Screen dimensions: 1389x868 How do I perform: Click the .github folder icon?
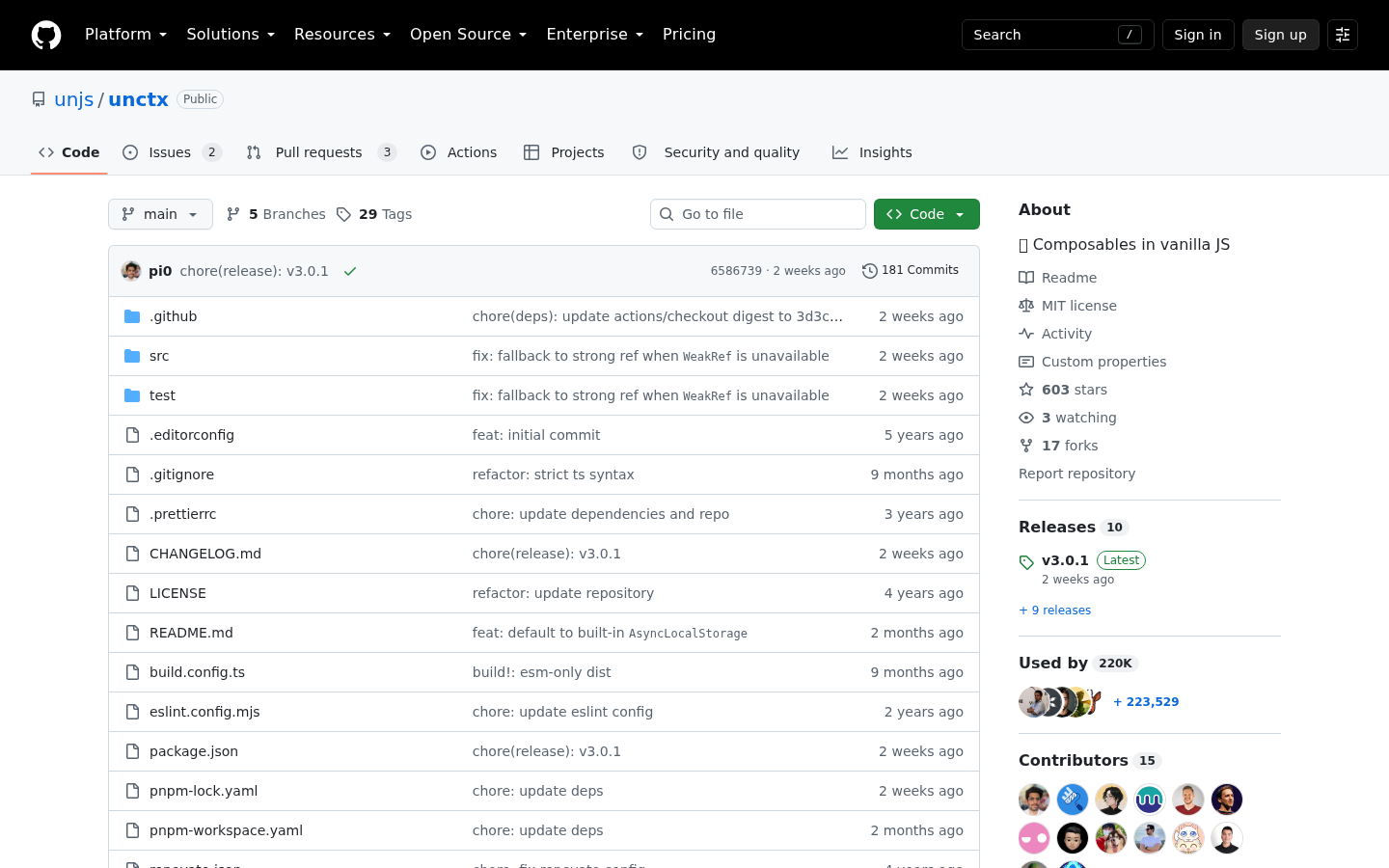point(132,316)
